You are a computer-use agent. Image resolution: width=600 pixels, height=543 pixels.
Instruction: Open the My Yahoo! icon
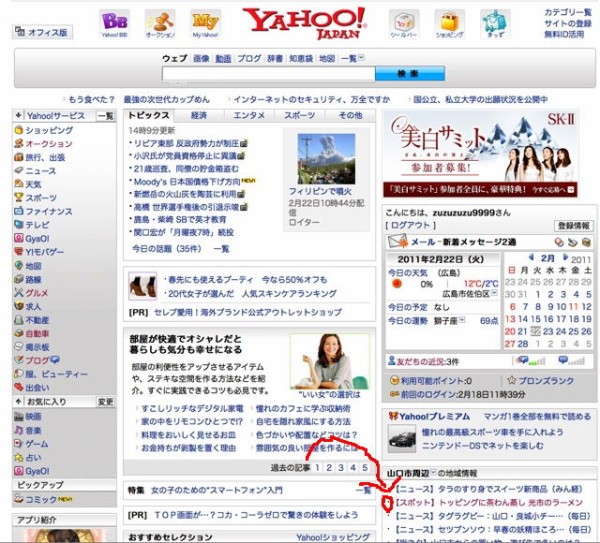[205, 24]
